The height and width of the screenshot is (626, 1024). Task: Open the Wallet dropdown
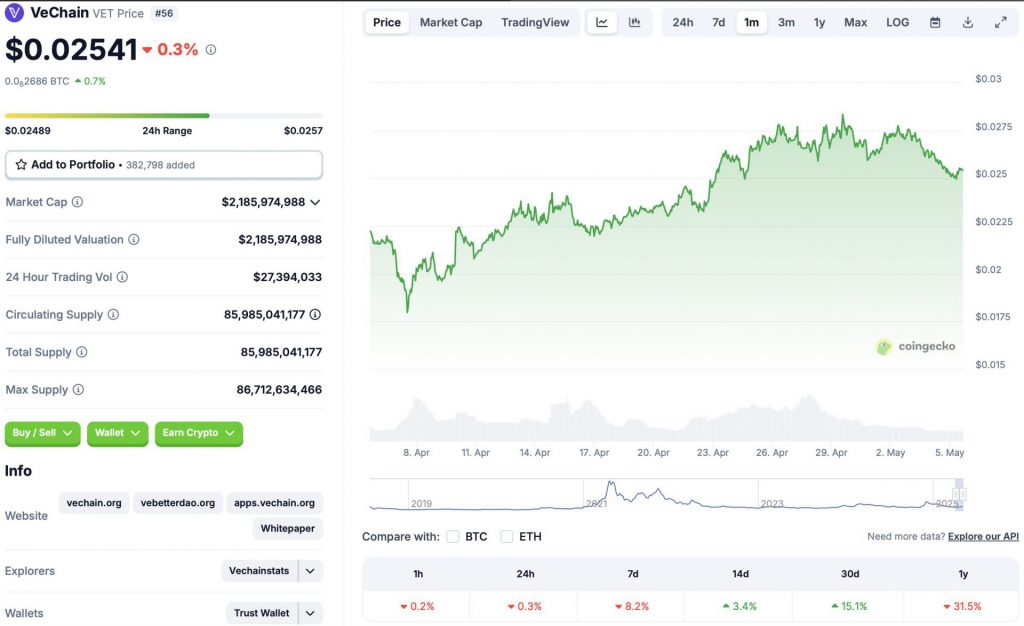tap(118, 433)
